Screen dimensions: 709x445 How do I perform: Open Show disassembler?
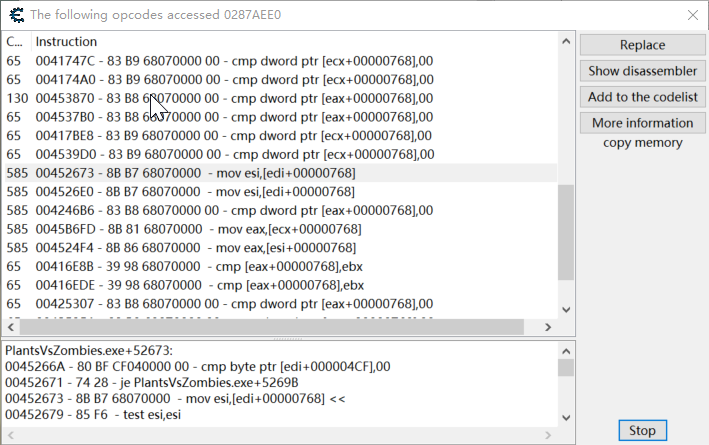point(642,71)
